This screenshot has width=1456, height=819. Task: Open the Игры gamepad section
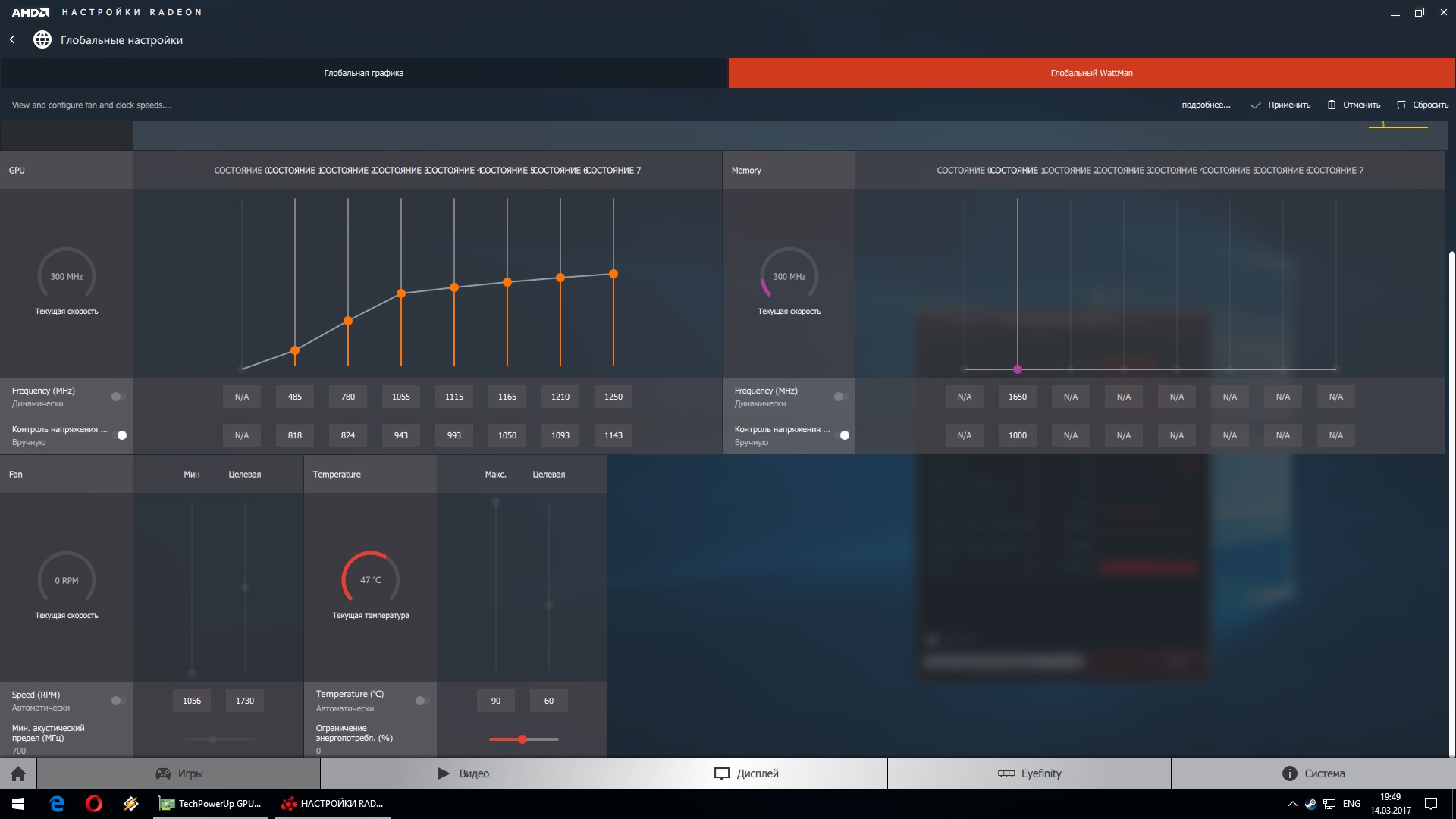179,773
